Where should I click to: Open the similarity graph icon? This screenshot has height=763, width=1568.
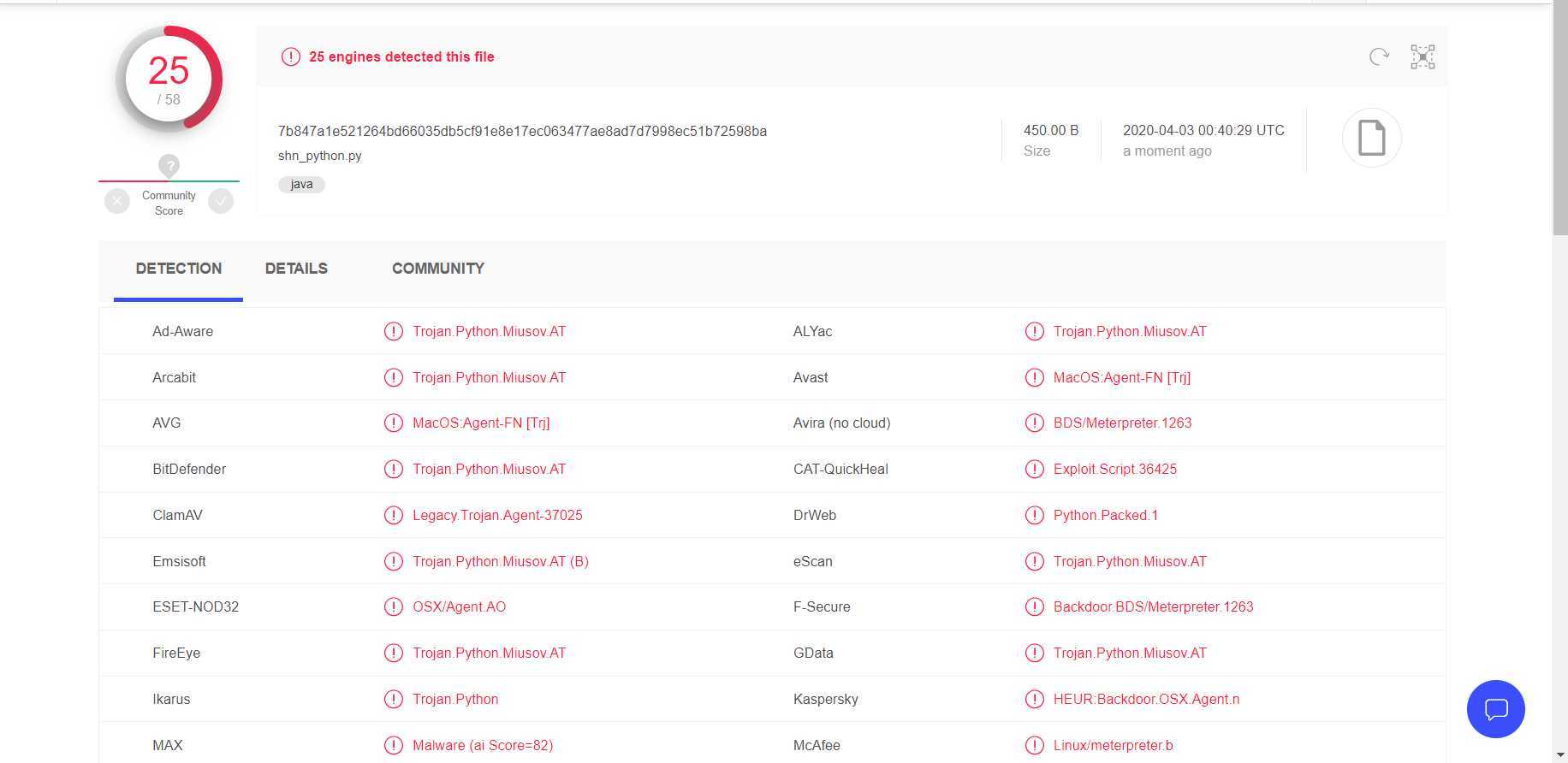[x=1422, y=56]
